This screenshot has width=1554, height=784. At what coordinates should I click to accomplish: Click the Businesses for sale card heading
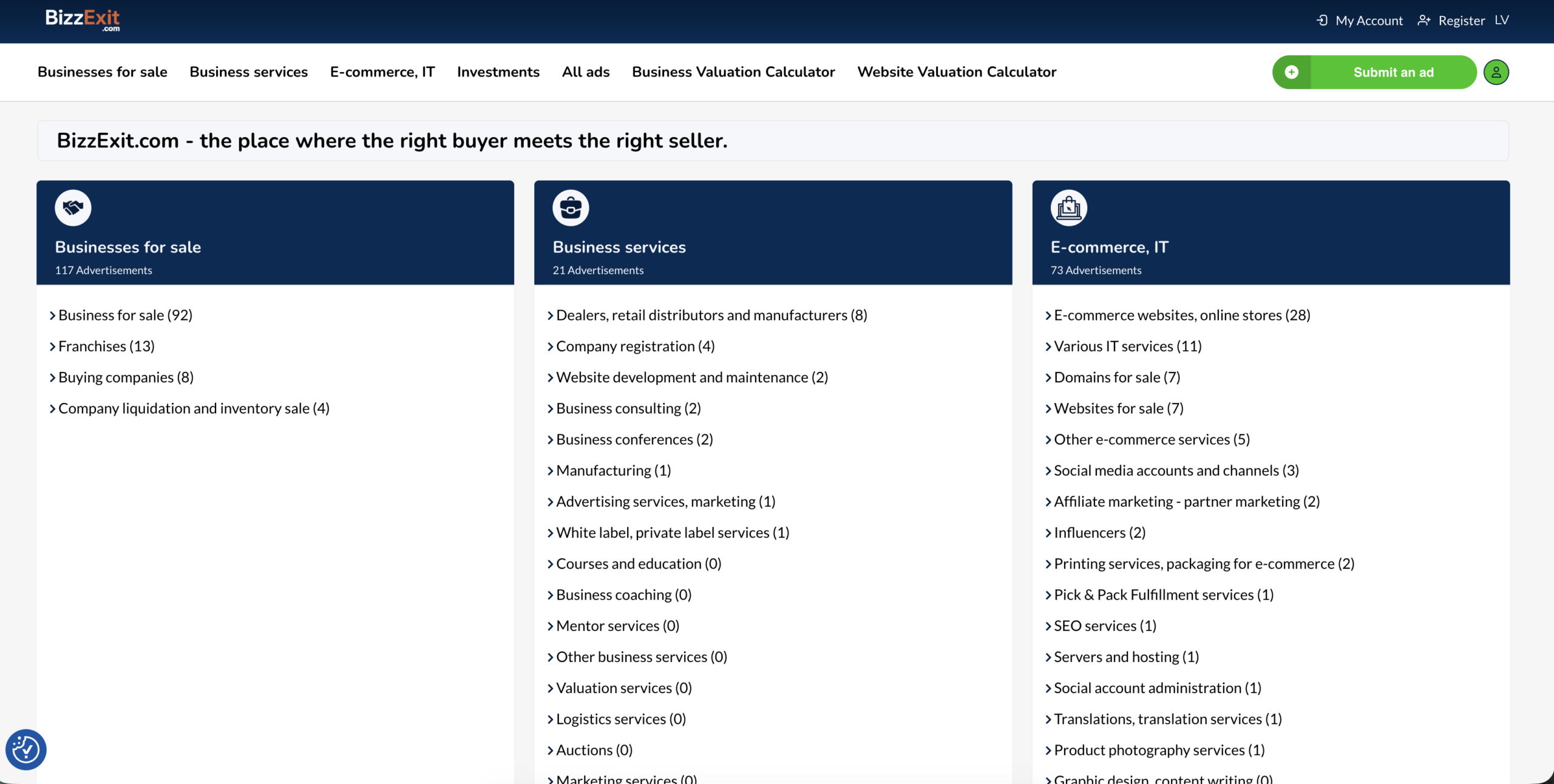[128, 247]
